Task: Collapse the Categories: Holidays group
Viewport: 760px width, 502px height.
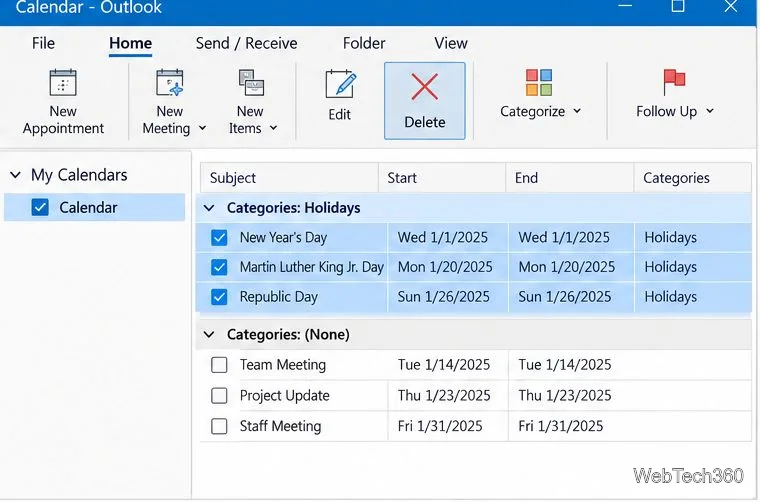Action: point(209,208)
